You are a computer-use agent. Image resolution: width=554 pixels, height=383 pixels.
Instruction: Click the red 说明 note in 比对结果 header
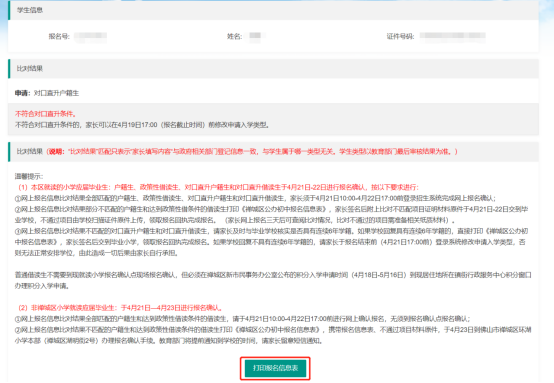252,152
